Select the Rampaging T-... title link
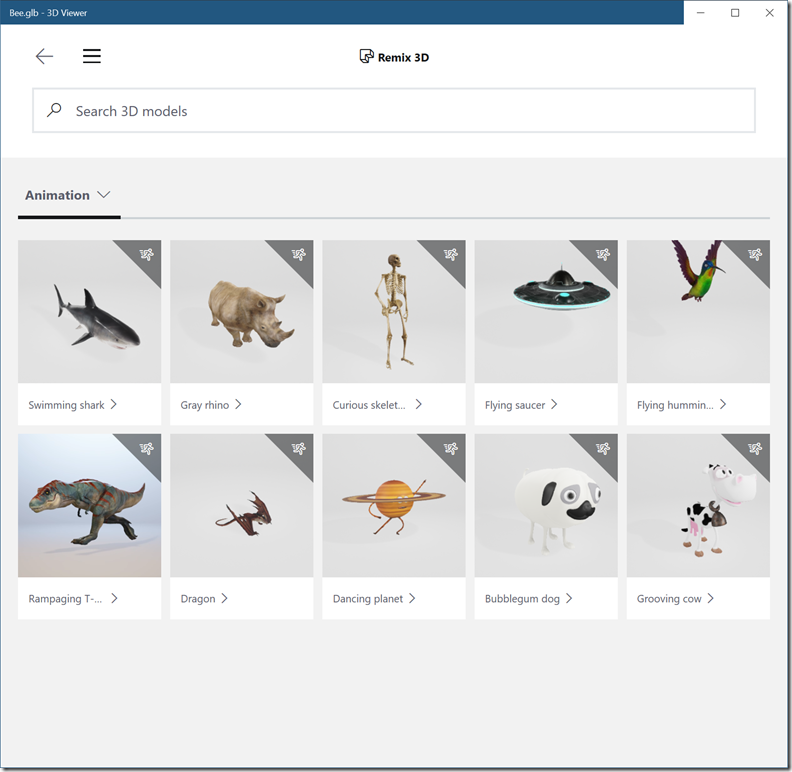Viewport: 792px width, 772px height. pyautogui.click(x=65, y=599)
